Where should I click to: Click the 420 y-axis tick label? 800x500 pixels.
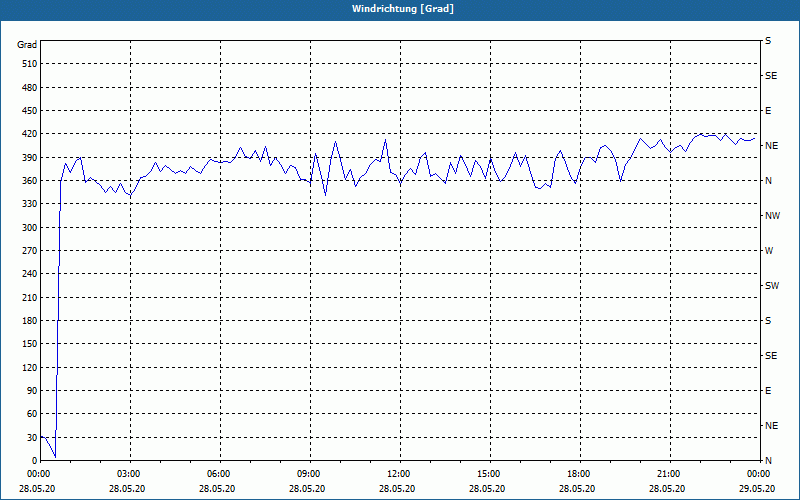tap(30, 134)
